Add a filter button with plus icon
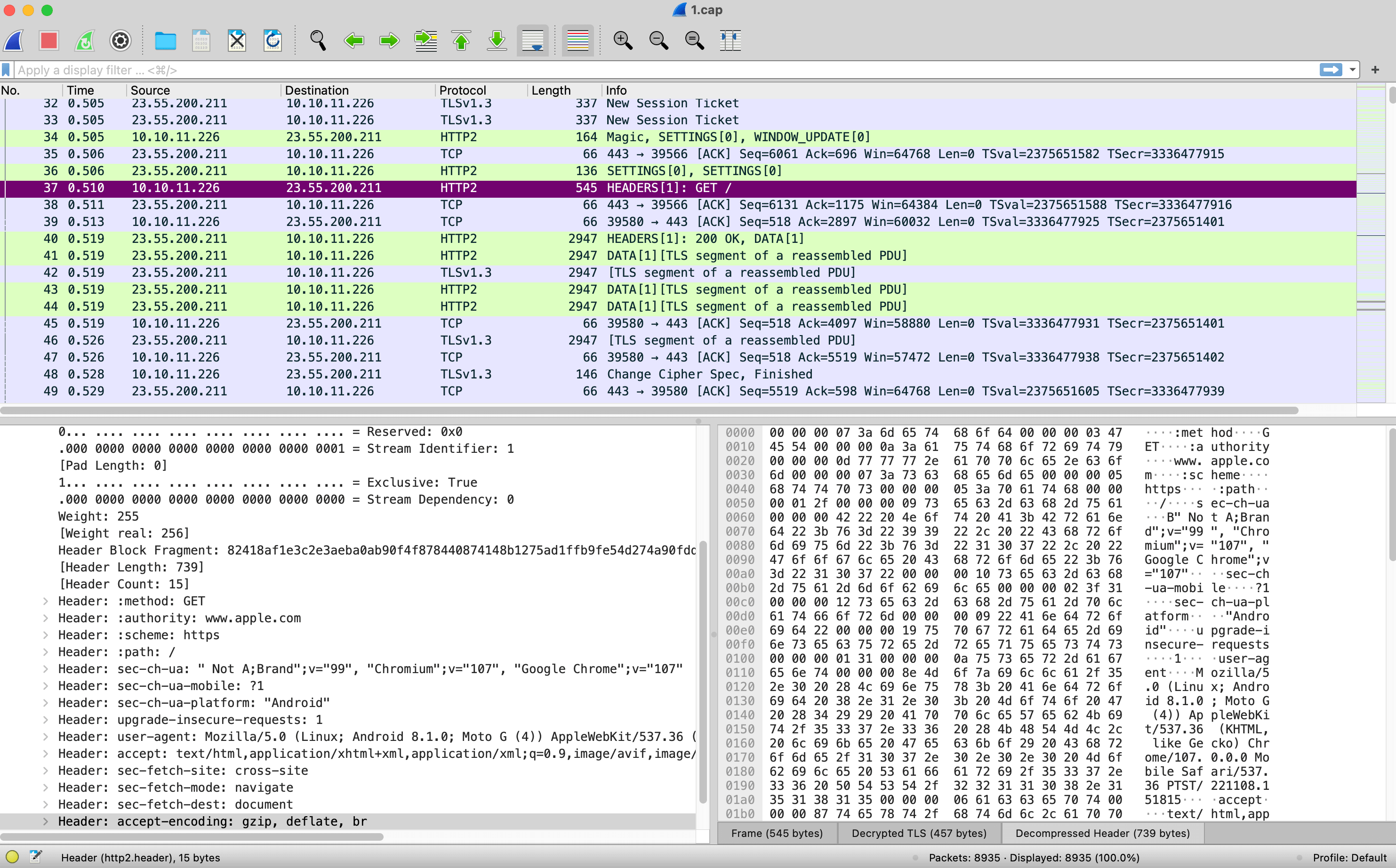The width and height of the screenshot is (1396, 868). 1375,70
